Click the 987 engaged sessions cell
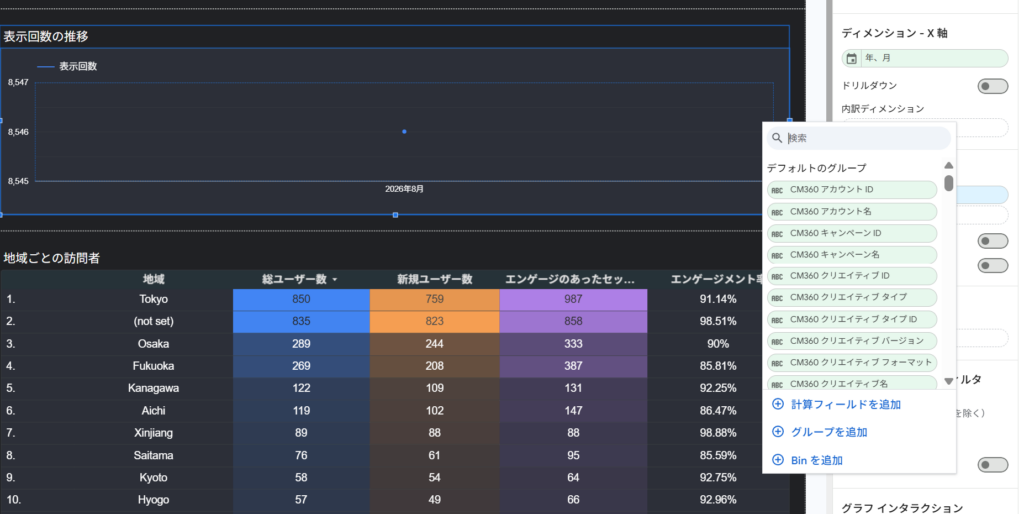The image size is (1024, 514). [x=573, y=299]
